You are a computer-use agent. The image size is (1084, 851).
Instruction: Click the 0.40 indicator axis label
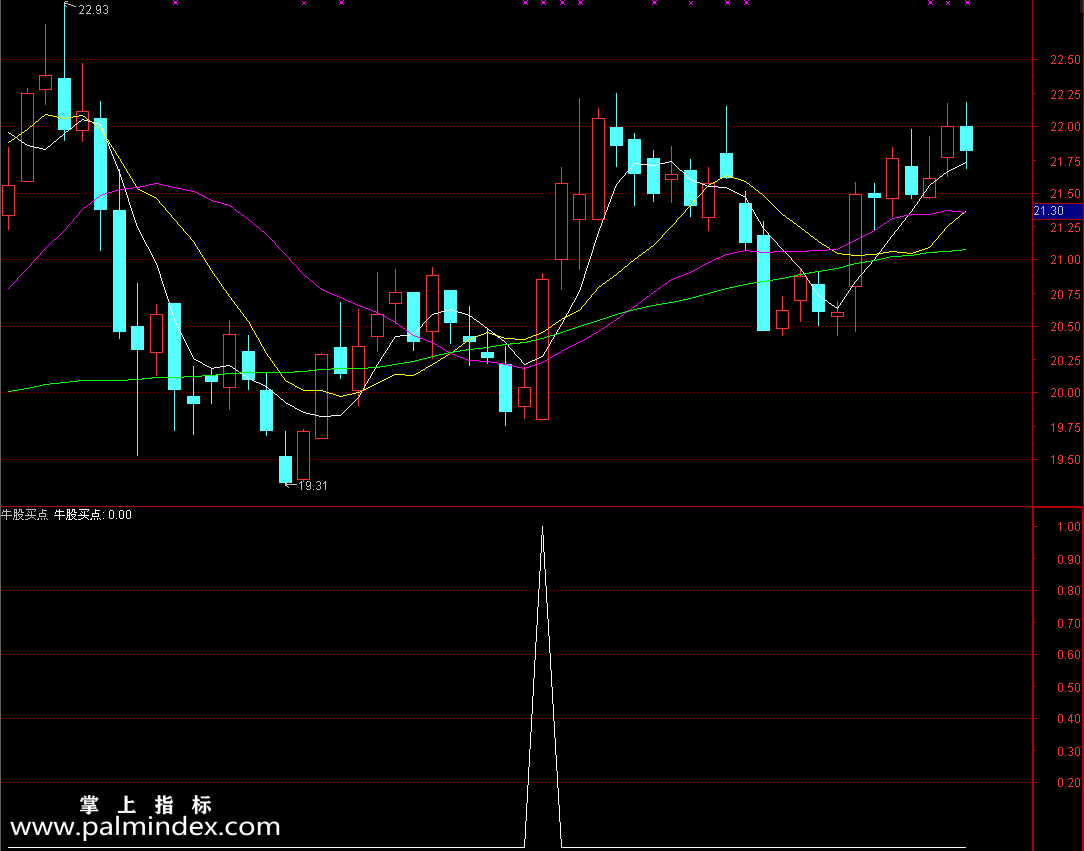coord(1069,719)
